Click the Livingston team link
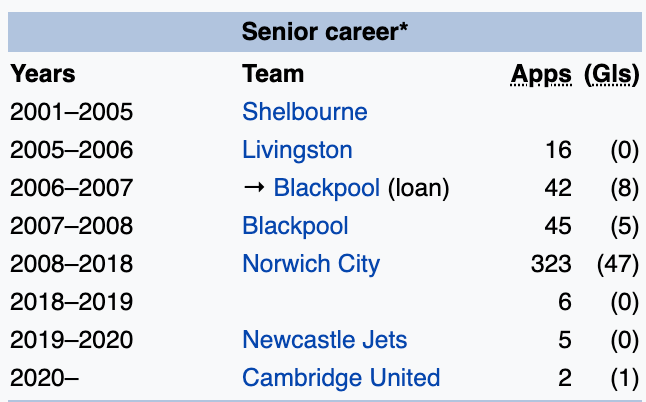This screenshot has width=646, height=402. click(297, 150)
